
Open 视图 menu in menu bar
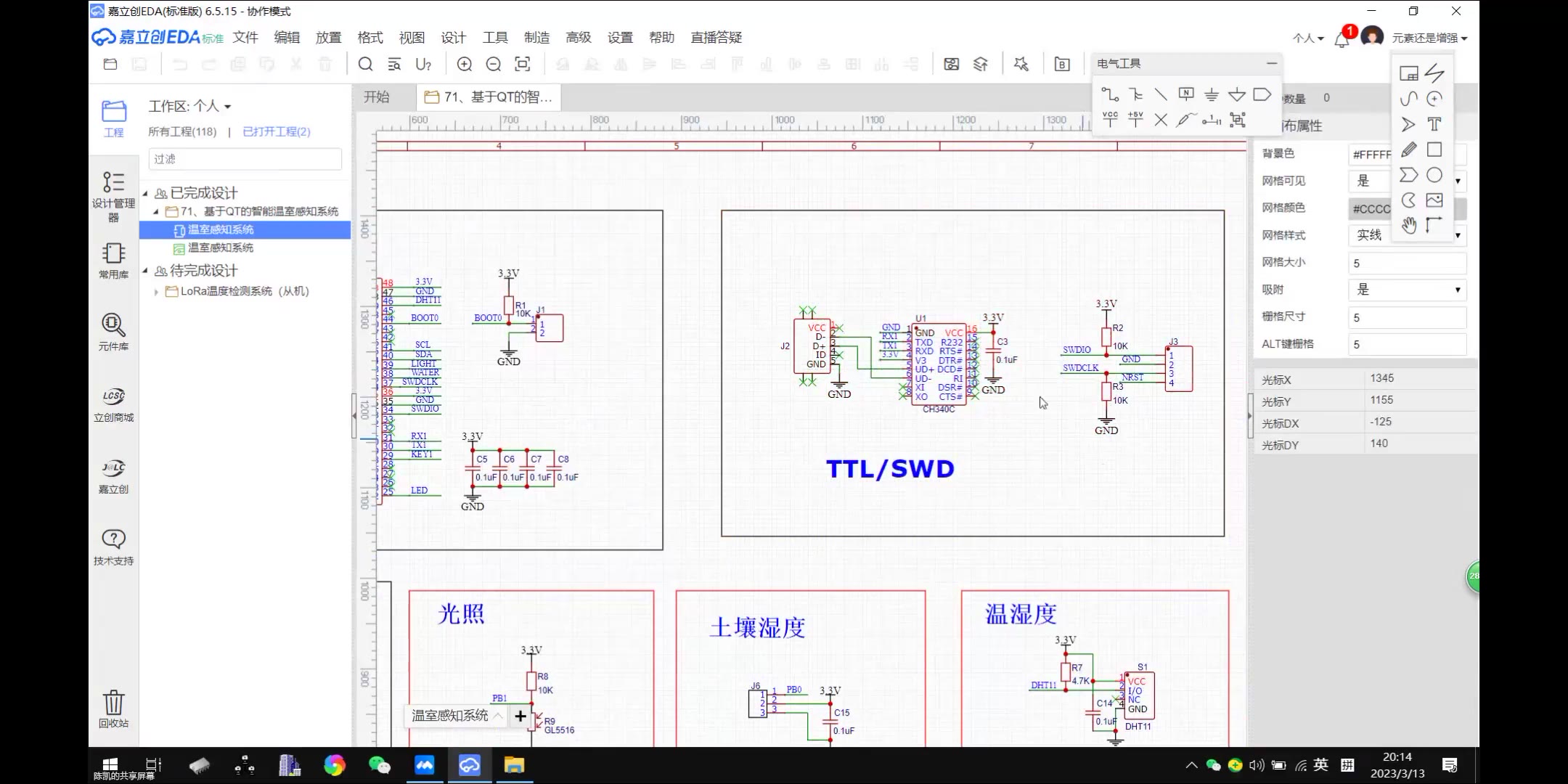click(411, 37)
